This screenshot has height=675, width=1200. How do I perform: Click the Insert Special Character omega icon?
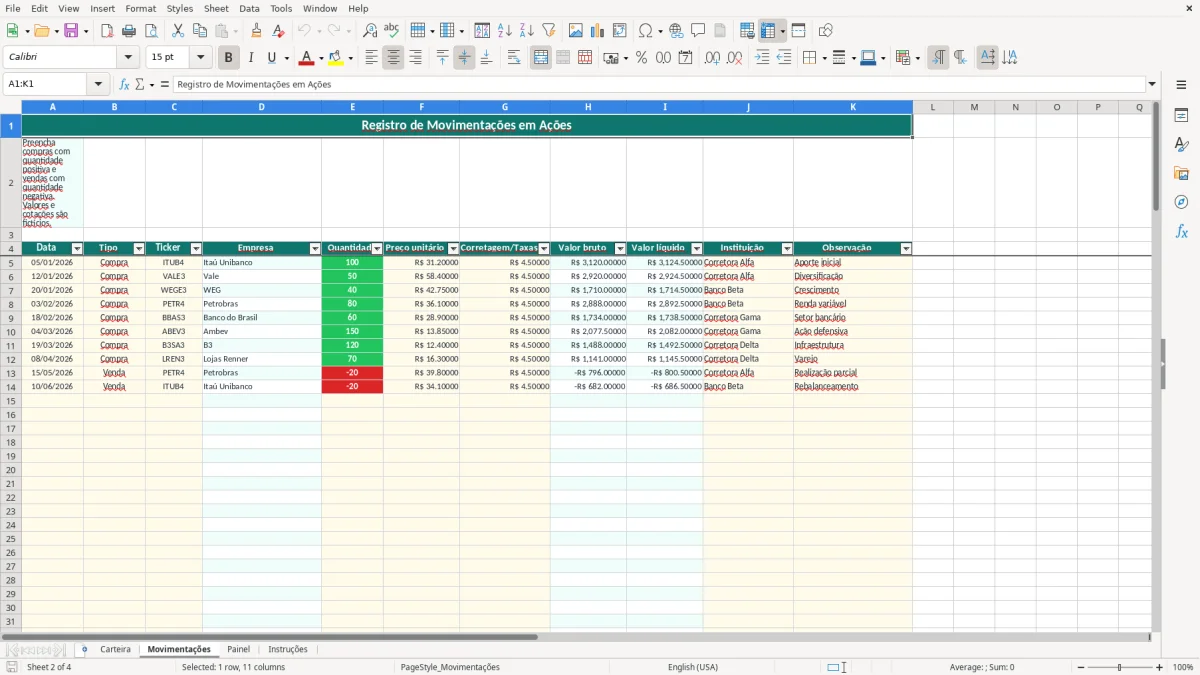[645, 31]
